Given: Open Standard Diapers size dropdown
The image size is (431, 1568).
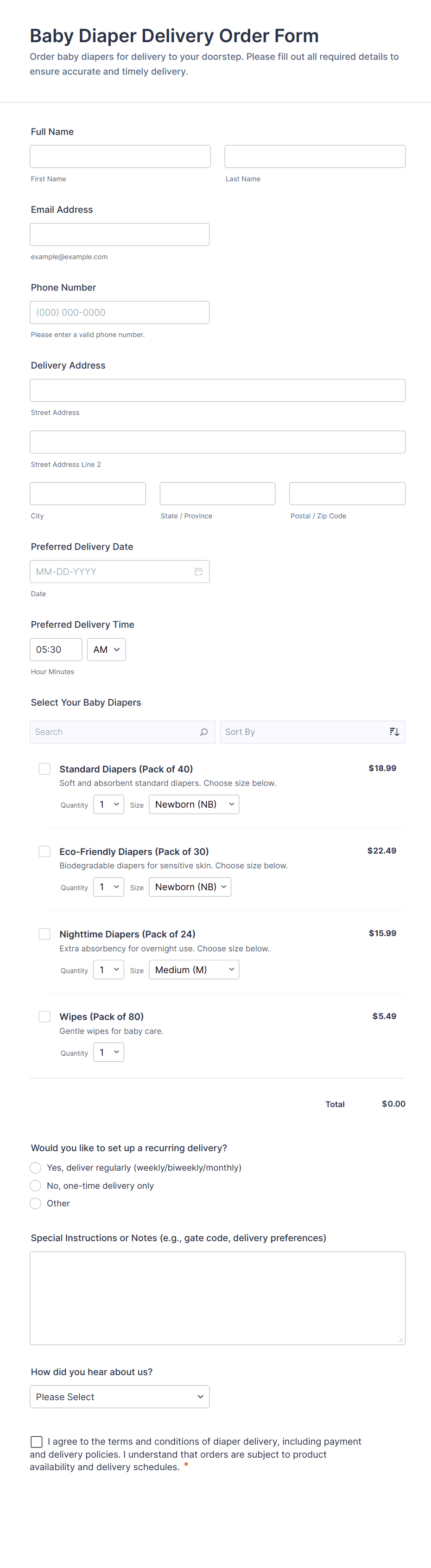Looking at the screenshot, I should pos(194,804).
